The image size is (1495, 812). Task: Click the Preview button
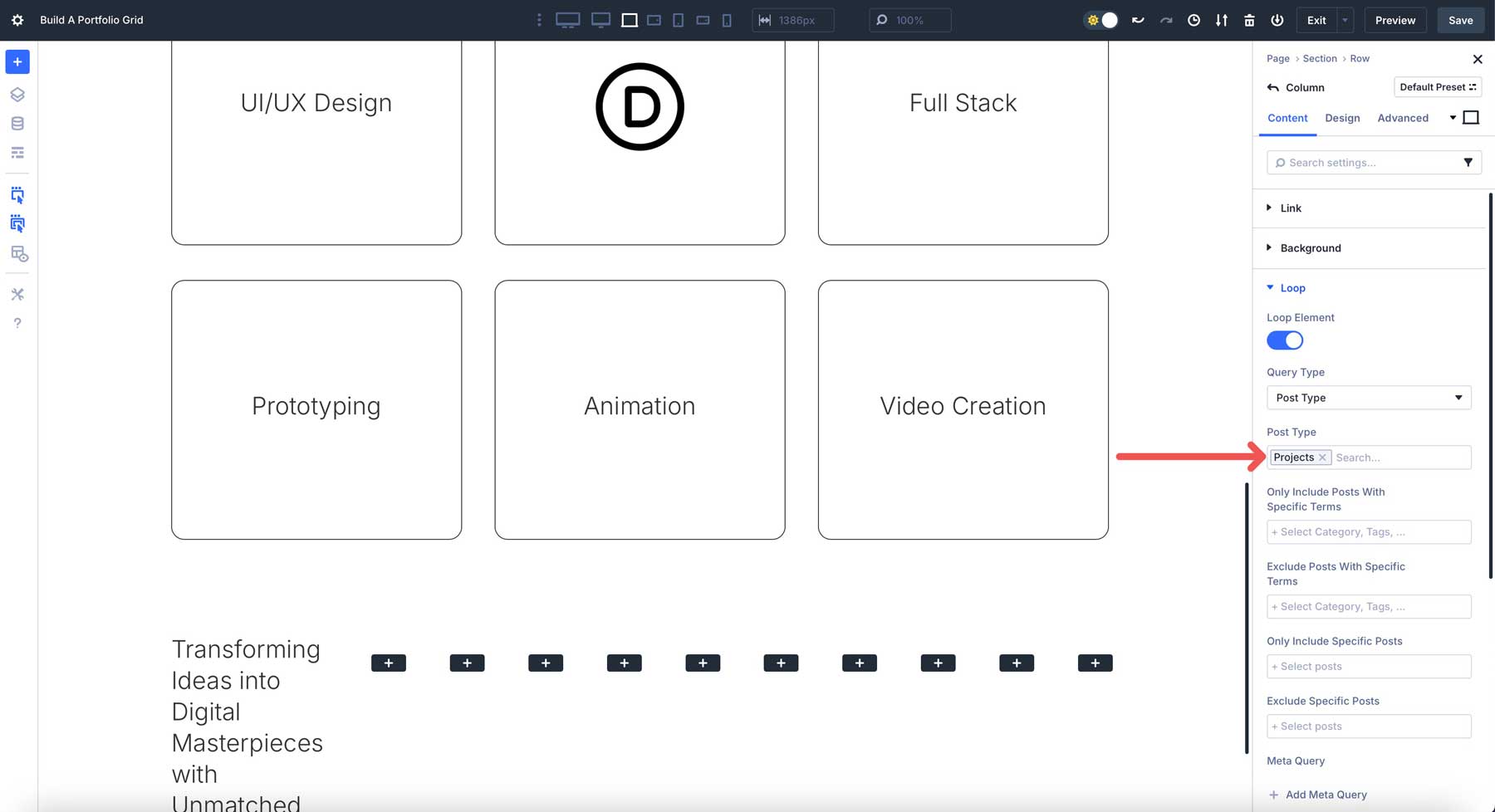[1395, 19]
